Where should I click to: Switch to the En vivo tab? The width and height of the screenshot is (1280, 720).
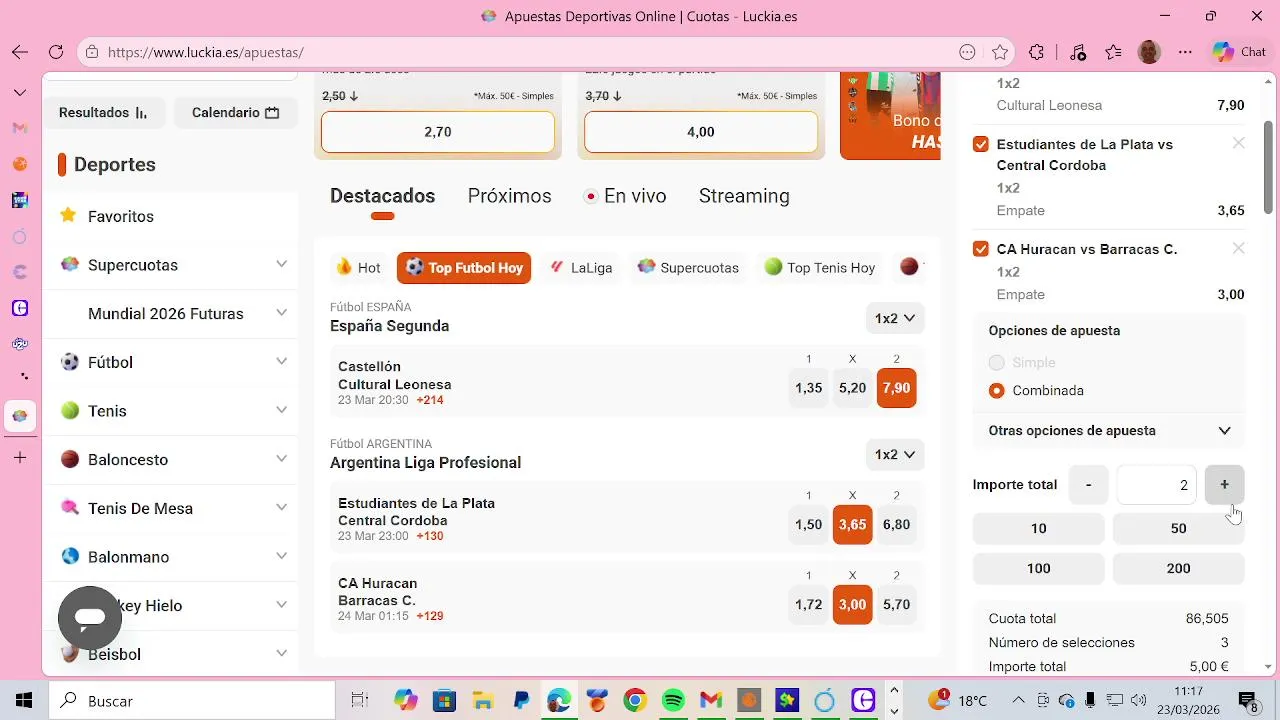point(625,196)
